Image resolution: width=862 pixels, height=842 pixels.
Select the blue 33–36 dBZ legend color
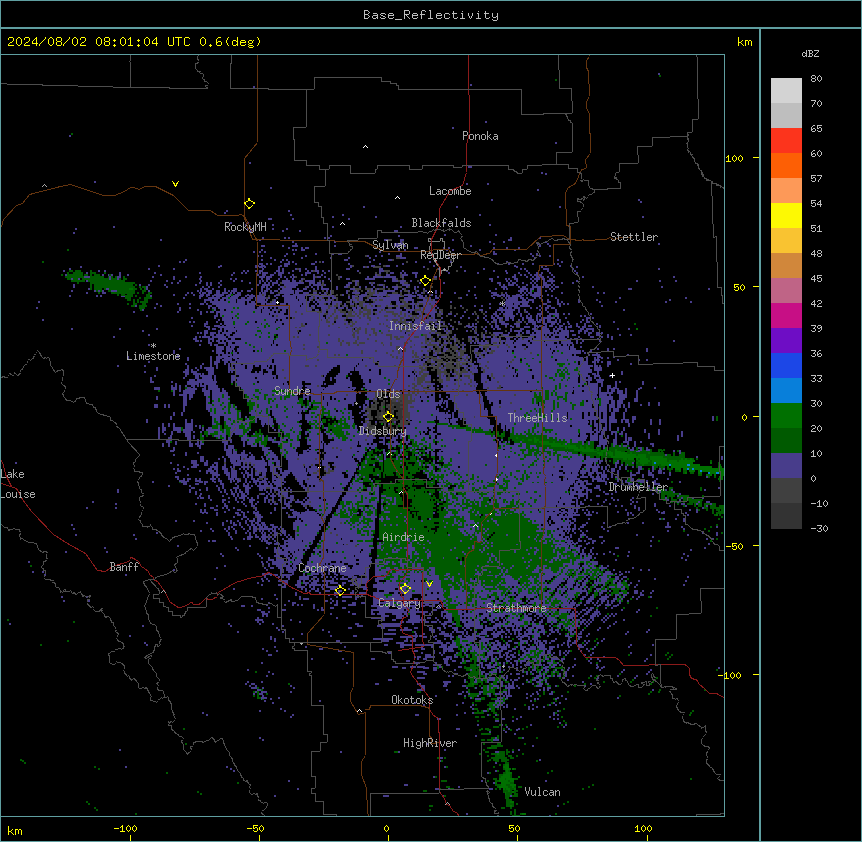coord(786,365)
